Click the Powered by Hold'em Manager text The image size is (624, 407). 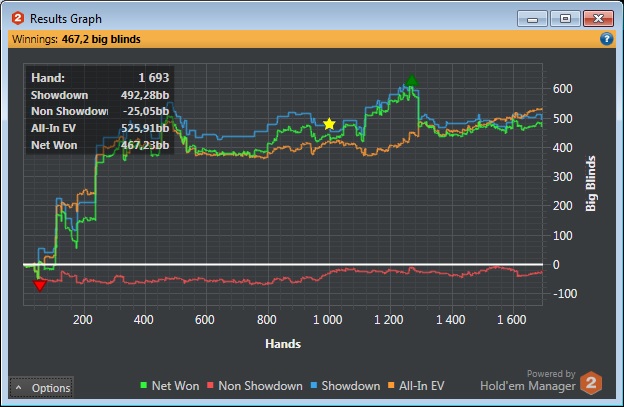pyautogui.click(x=528, y=380)
